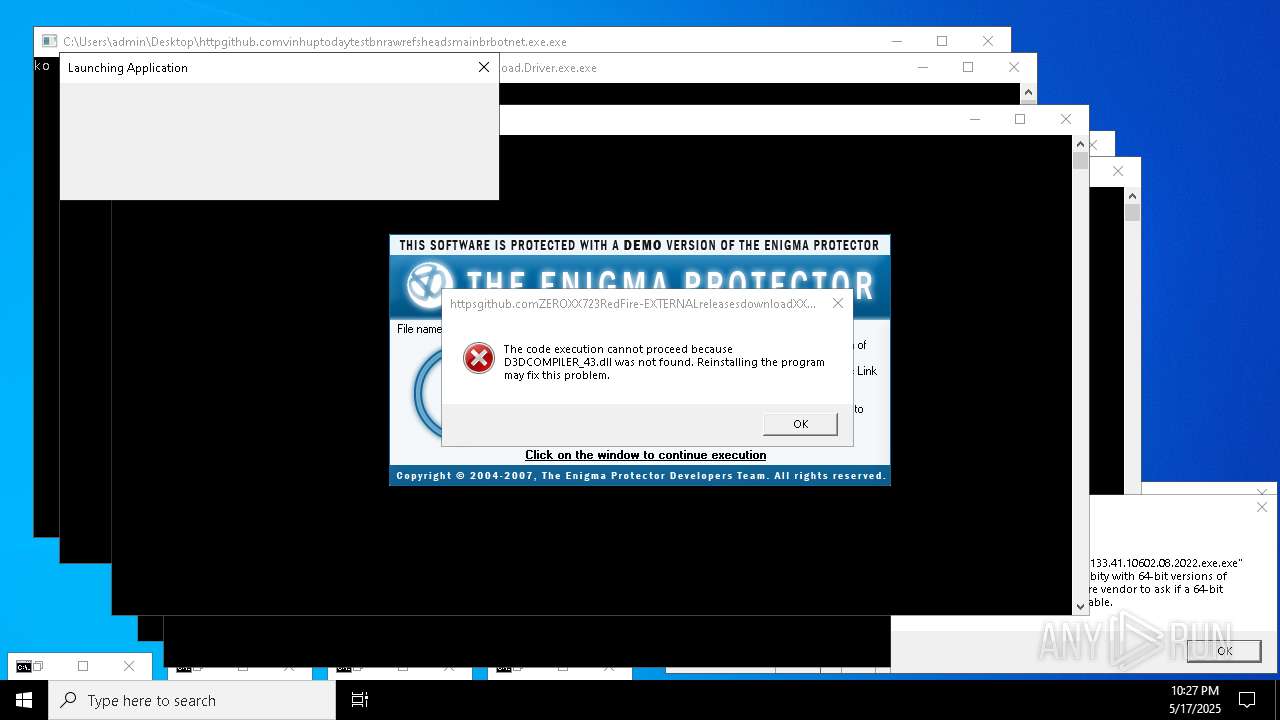Click OK in the 64-bit compatibility dialog
The width and height of the screenshot is (1280, 720).
click(x=1224, y=650)
